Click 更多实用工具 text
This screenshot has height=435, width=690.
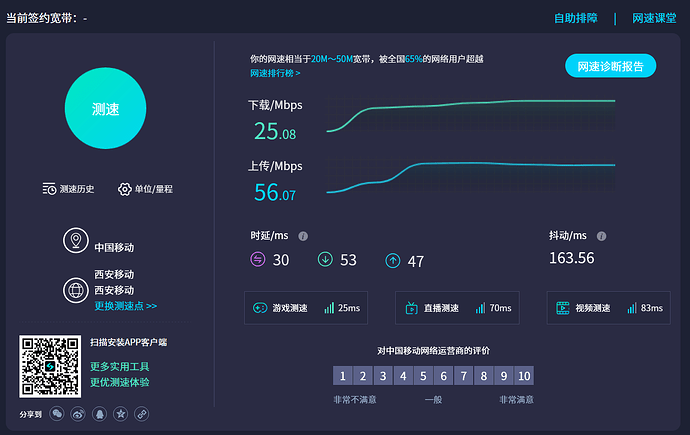pyautogui.click(x=120, y=366)
